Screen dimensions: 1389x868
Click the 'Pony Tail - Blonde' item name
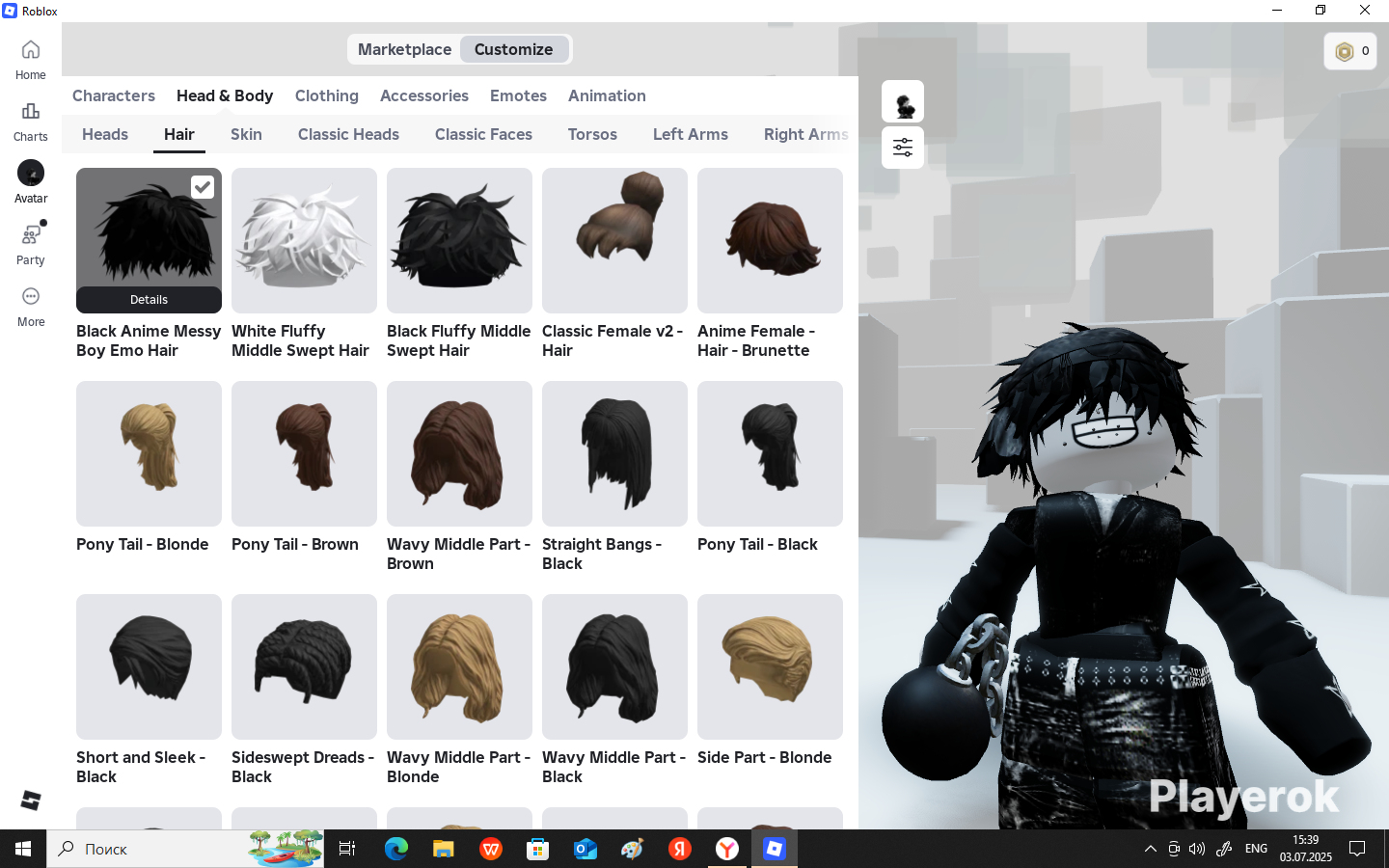click(x=143, y=544)
